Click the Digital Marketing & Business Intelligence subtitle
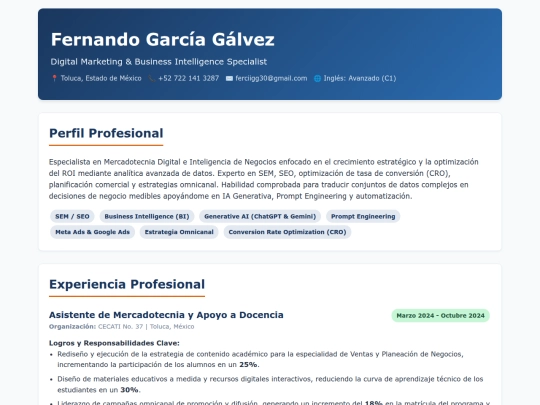Image resolution: width=540 pixels, height=405 pixels. [159, 62]
